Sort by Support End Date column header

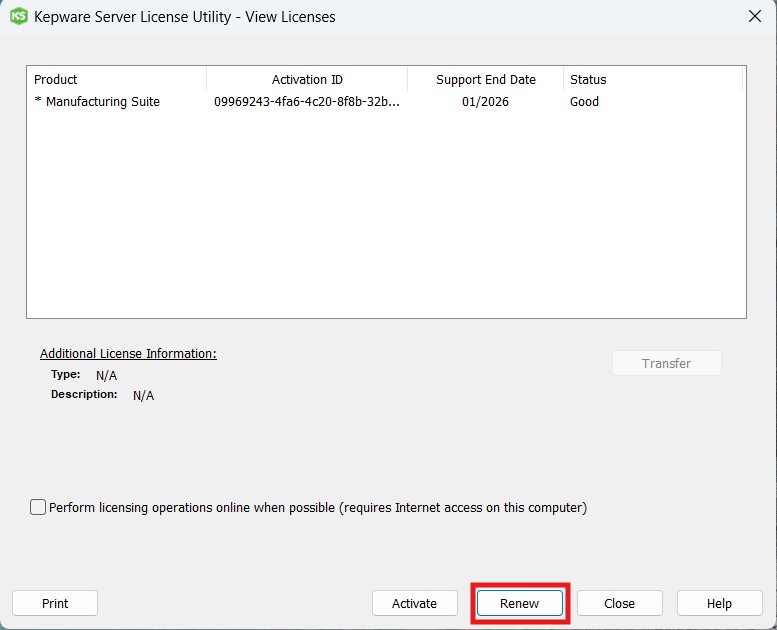tap(485, 79)
